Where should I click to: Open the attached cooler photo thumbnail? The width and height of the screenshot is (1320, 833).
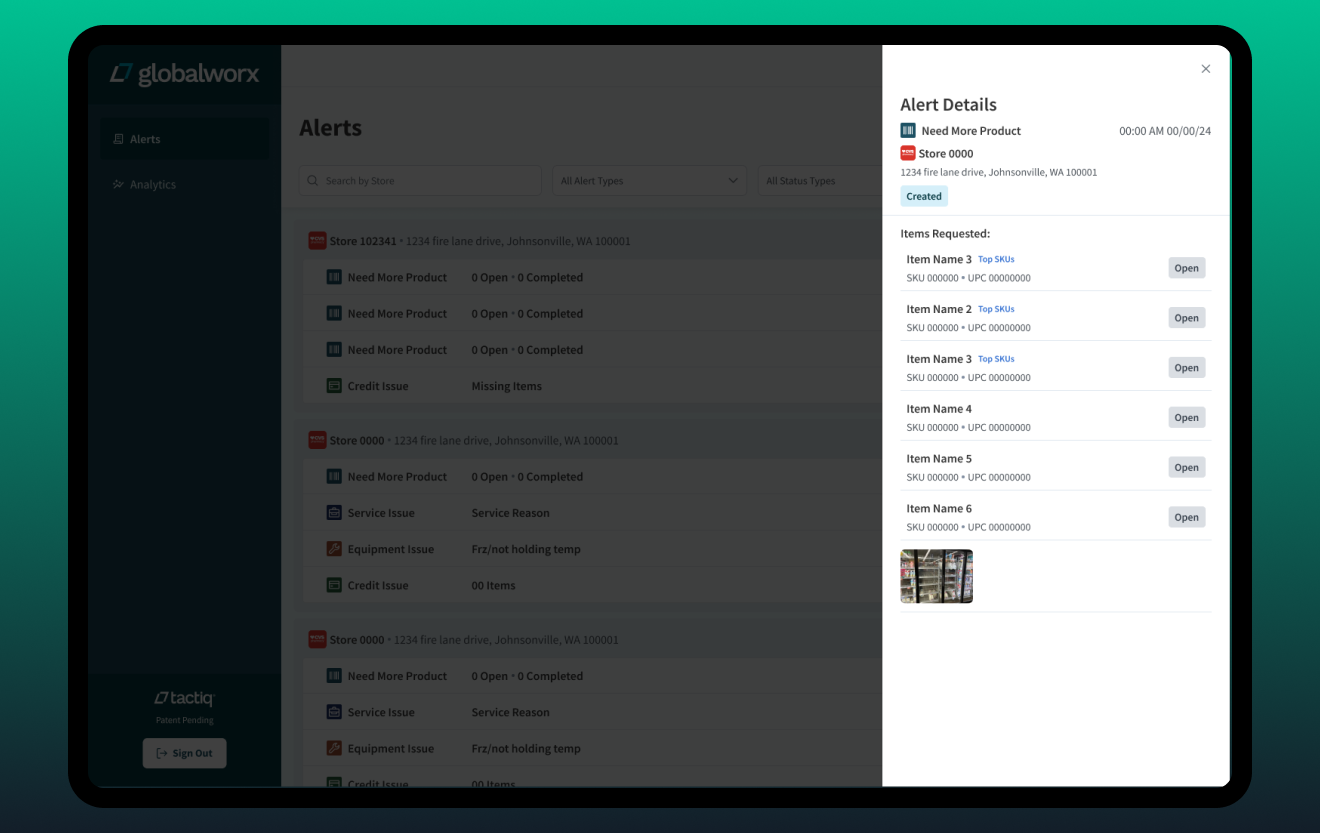[x=936, y=576]
